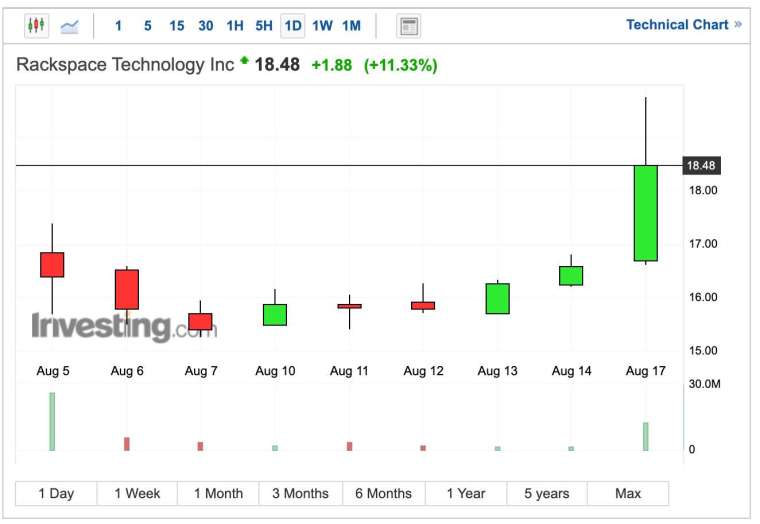
Task: Click the 30.0M volume axis label
Action: click(x=704, y=384)
